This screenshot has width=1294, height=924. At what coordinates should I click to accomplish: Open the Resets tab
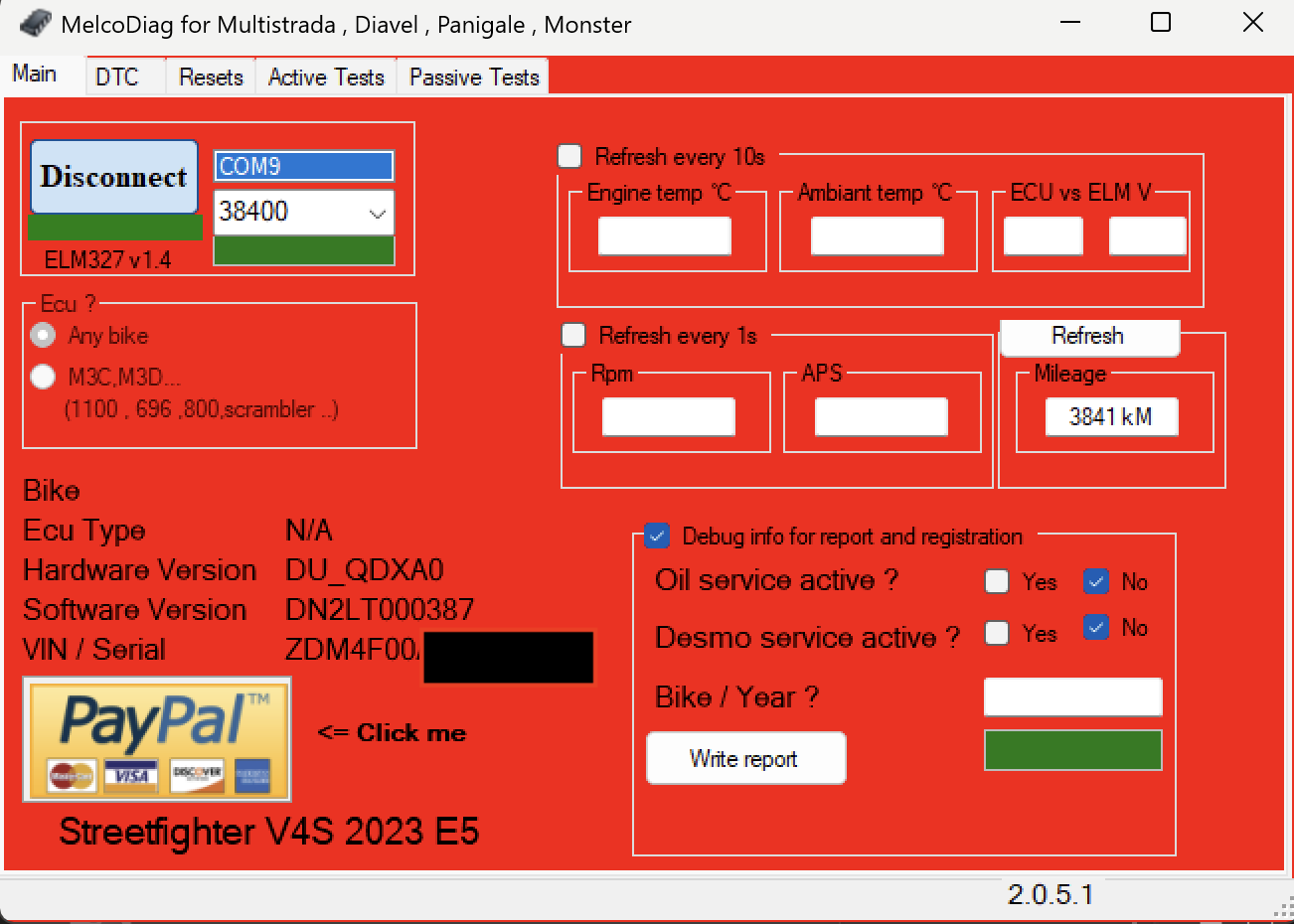pos(211,77)
